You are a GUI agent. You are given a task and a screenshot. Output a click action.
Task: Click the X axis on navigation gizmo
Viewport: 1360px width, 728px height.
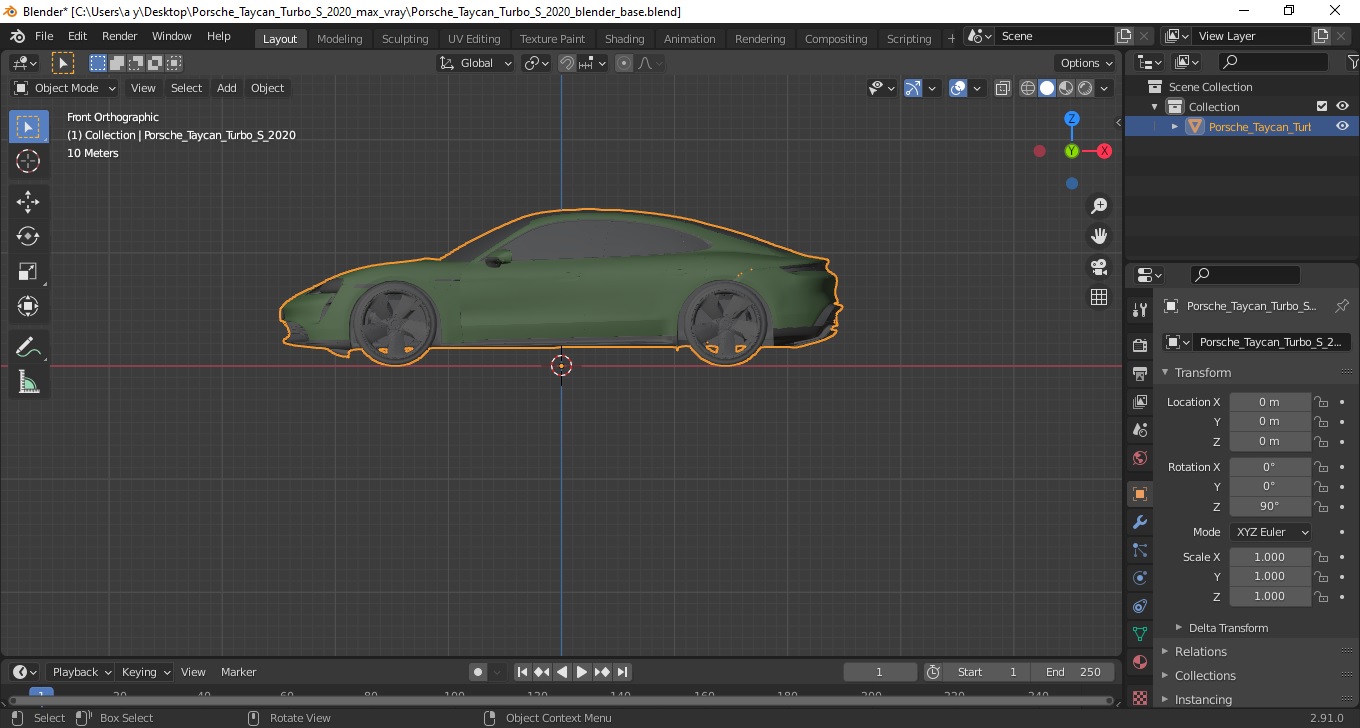pos(1104,151)
